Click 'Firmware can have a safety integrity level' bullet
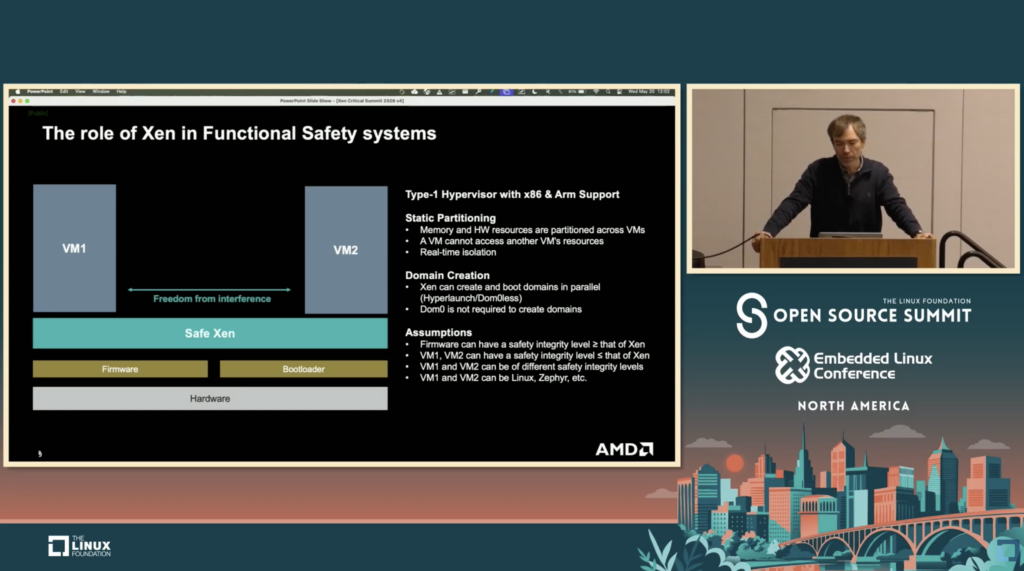This screenshot has height=571, width=1024. click(532, 344)
